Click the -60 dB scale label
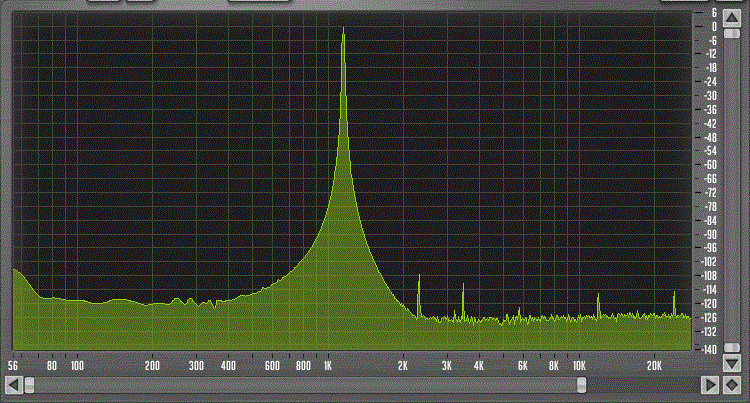 click(711, 165)
